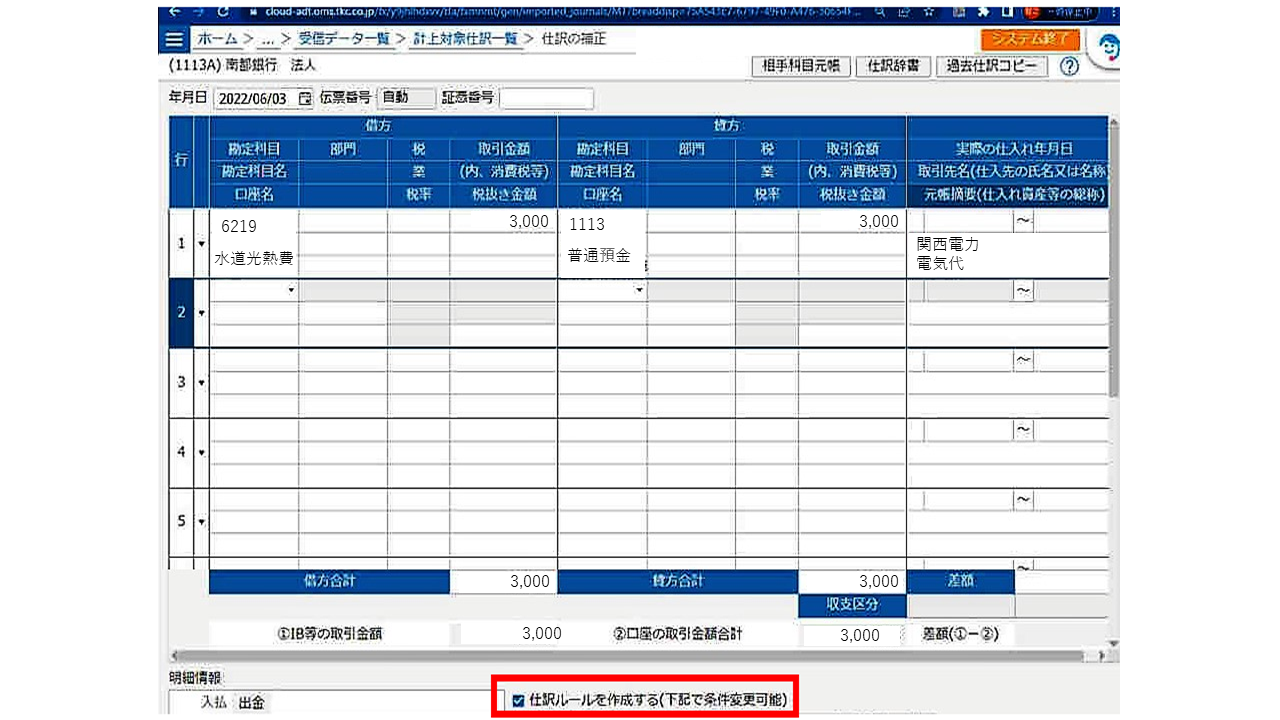Open the browser extensions puzzle icon

tap(984, 13)
